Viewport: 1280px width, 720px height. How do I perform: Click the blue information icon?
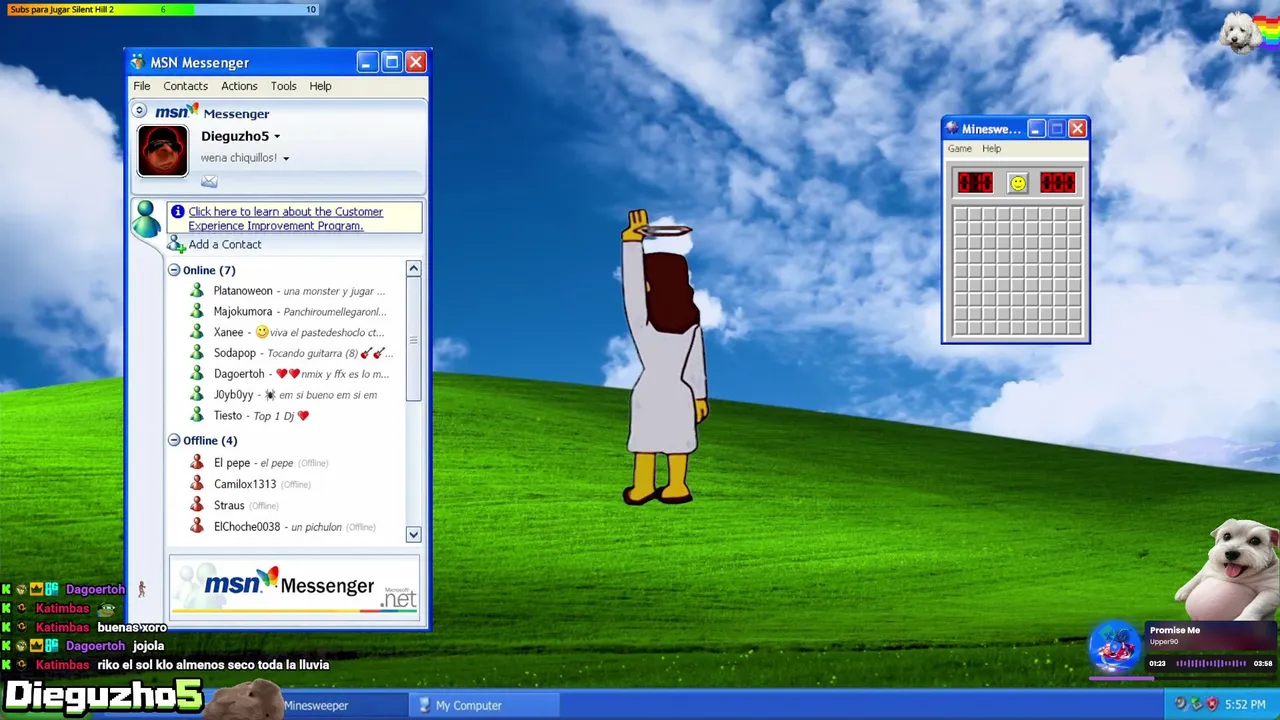pos(177,212)
